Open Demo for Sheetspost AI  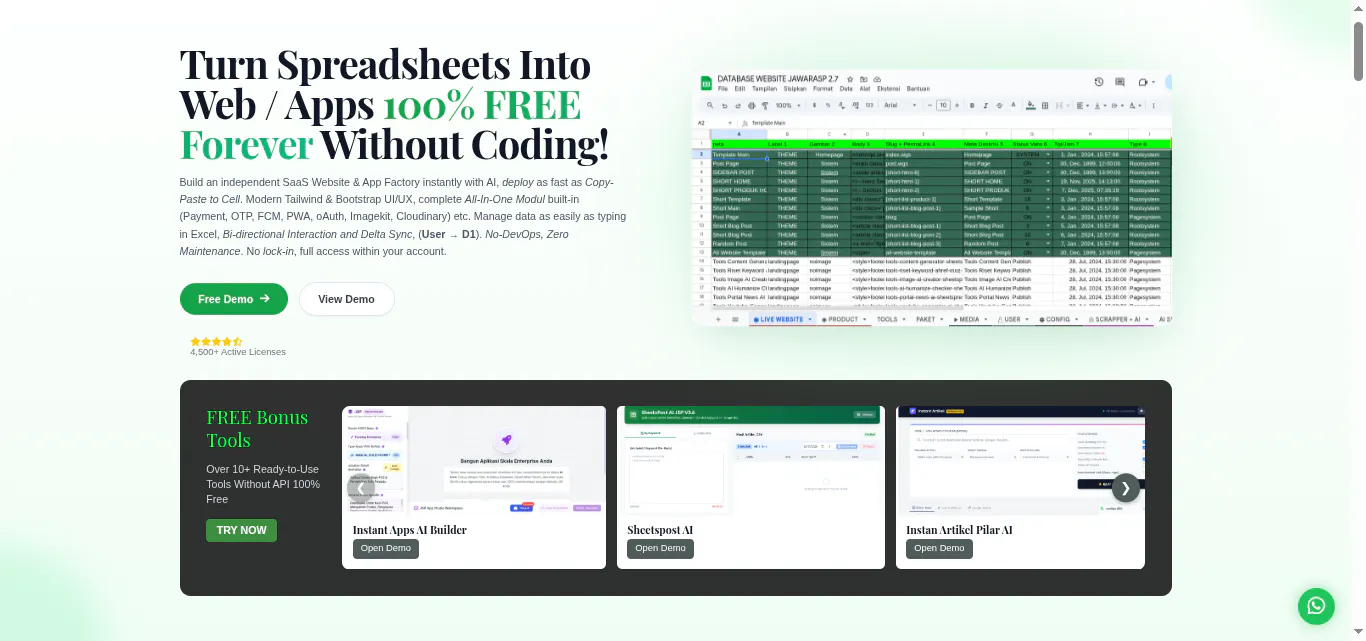tap(660, 548)
